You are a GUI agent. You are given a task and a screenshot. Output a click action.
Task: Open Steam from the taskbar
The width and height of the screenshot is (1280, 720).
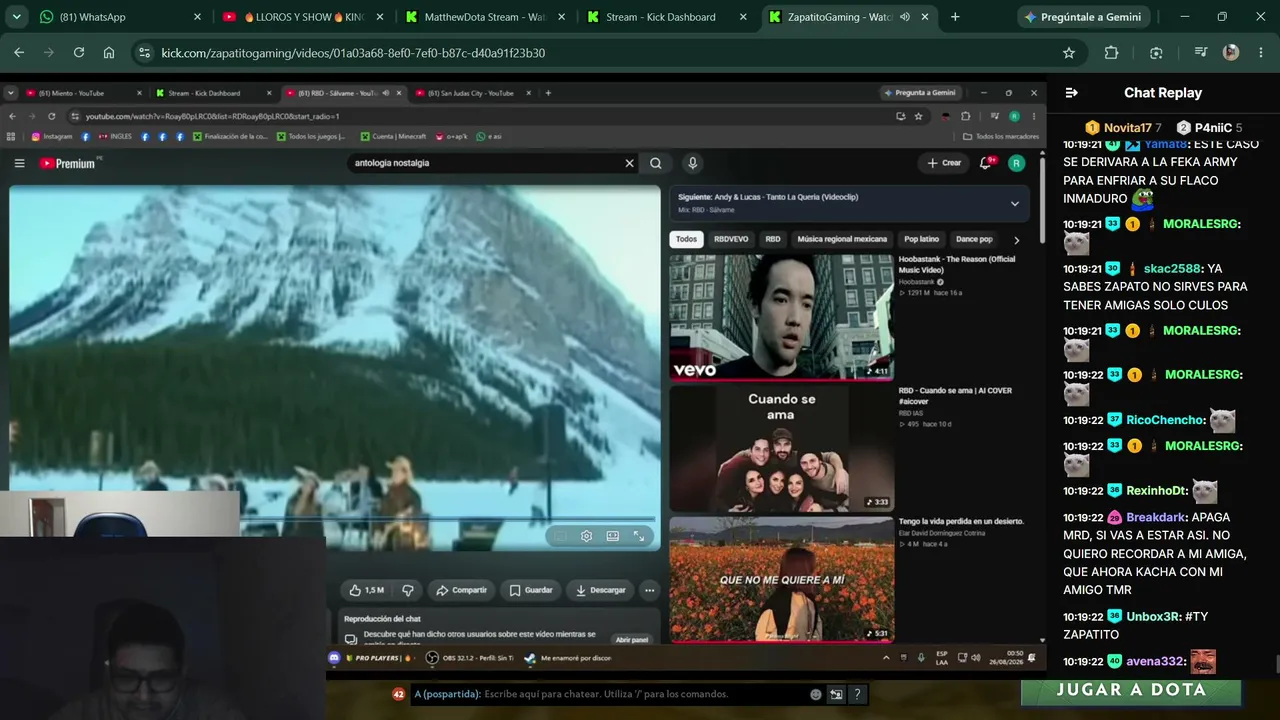click(x=530, y=658)
